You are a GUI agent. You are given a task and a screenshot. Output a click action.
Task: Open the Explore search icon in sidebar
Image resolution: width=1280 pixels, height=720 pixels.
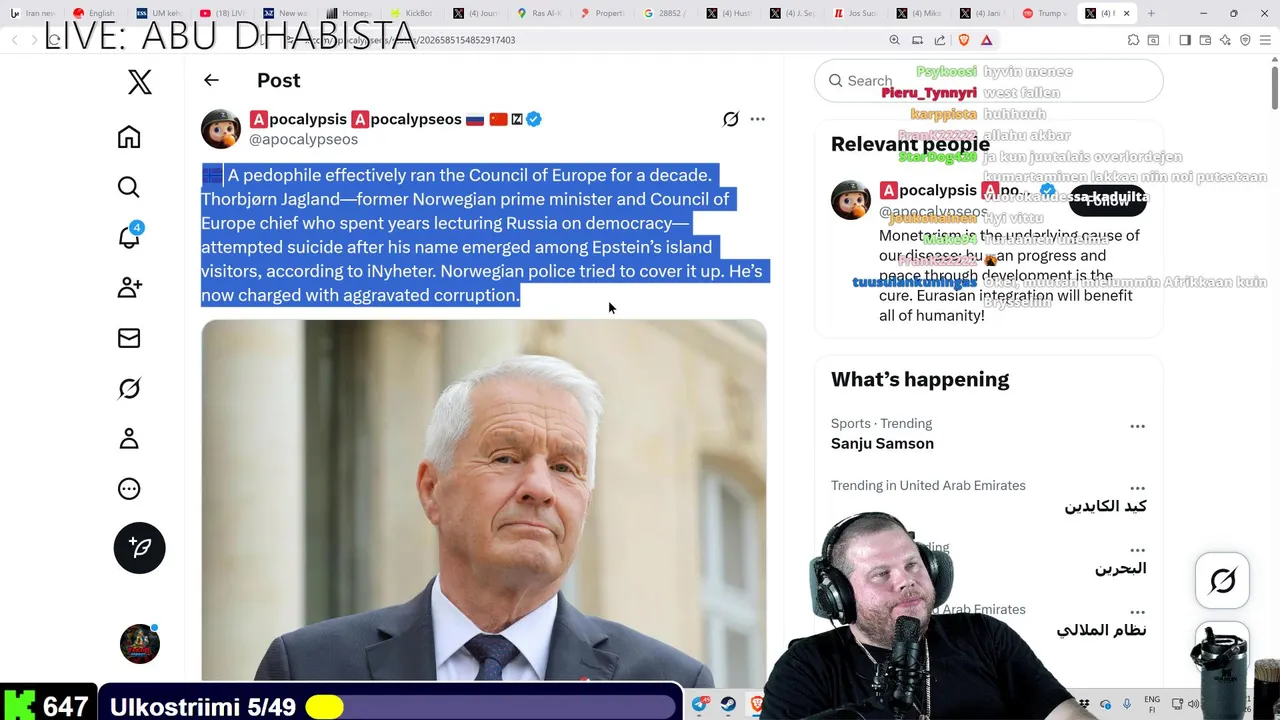129,187
